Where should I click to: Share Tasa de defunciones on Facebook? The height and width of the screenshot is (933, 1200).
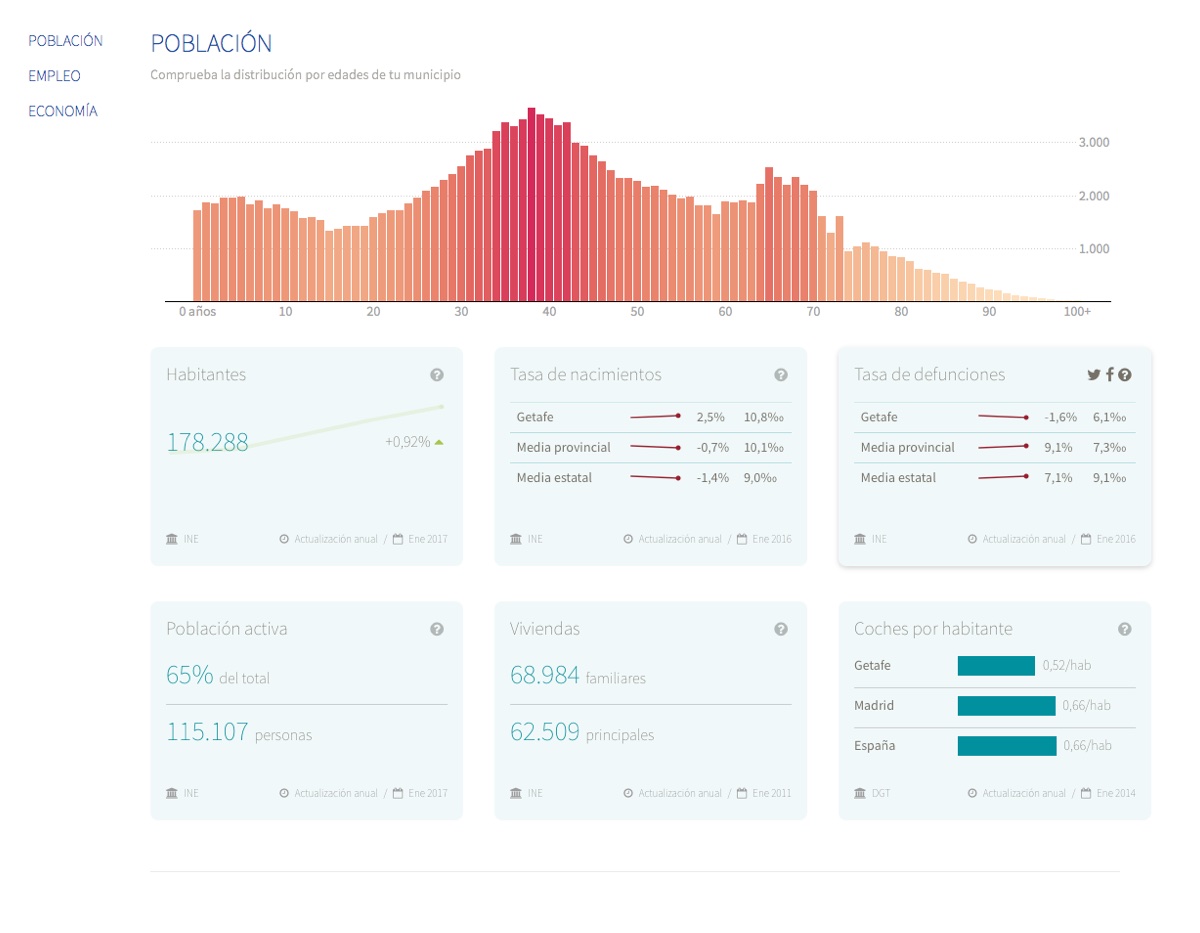[1110, 375]
